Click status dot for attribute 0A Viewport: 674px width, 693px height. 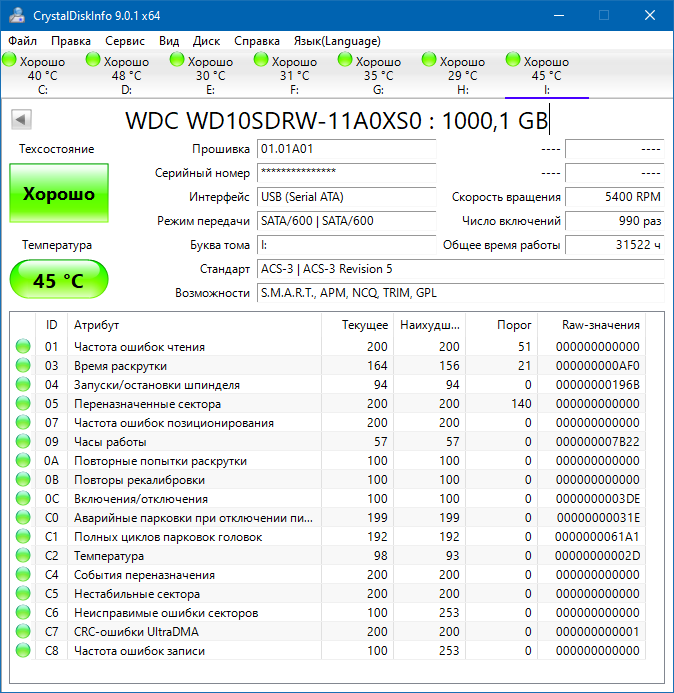click(23, 461)
